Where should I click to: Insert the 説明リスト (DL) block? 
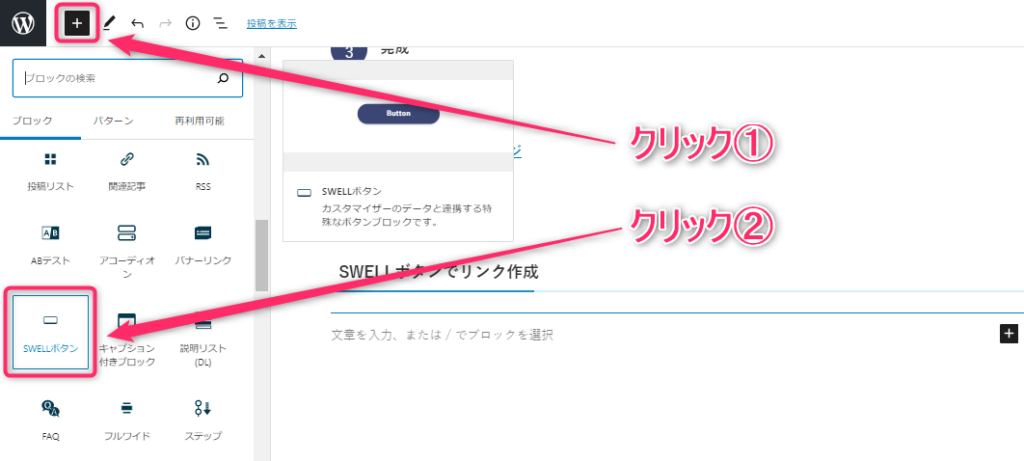point(202,340)
